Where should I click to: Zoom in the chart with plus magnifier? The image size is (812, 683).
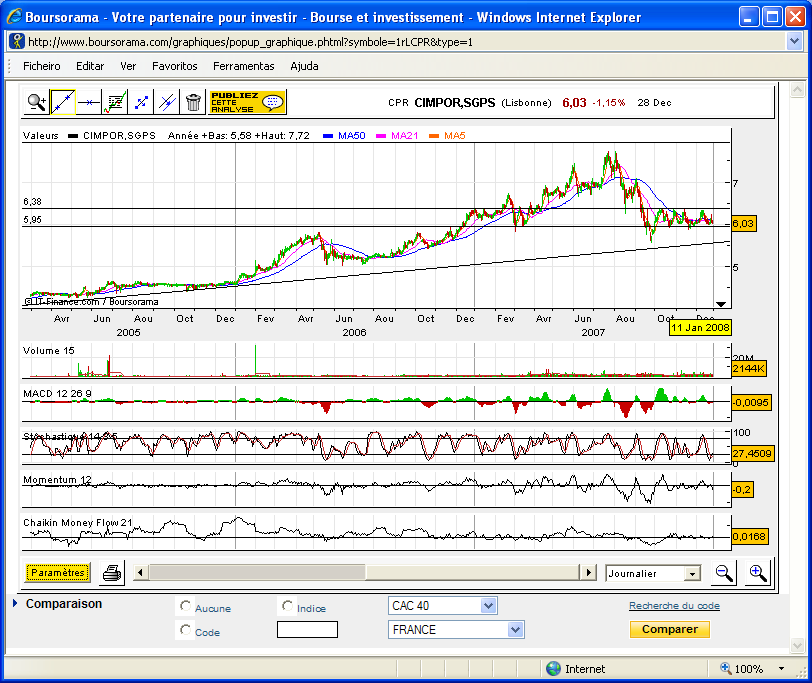pos(758,573)
